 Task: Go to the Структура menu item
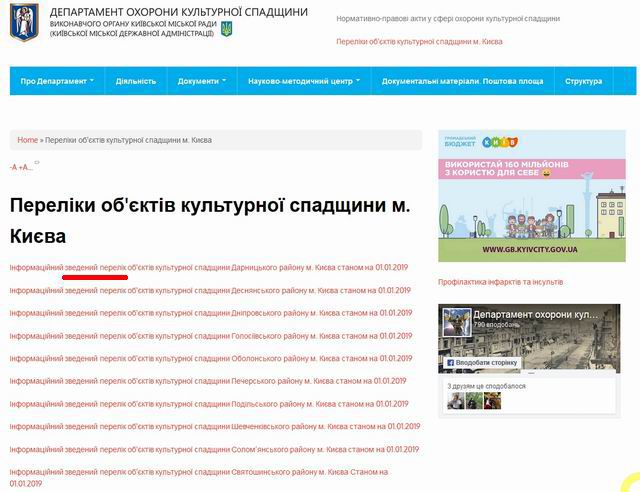pos(583,81)
